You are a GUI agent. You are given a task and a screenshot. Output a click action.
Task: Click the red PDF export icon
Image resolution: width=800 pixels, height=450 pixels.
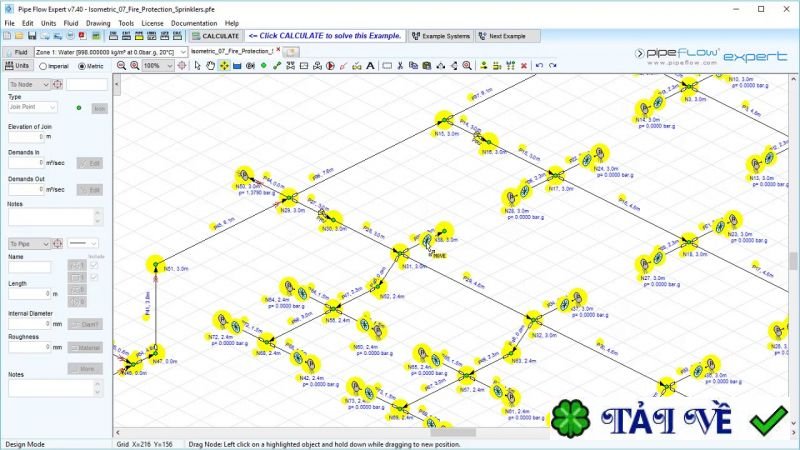pyautogui.click(x=82, y=36)
